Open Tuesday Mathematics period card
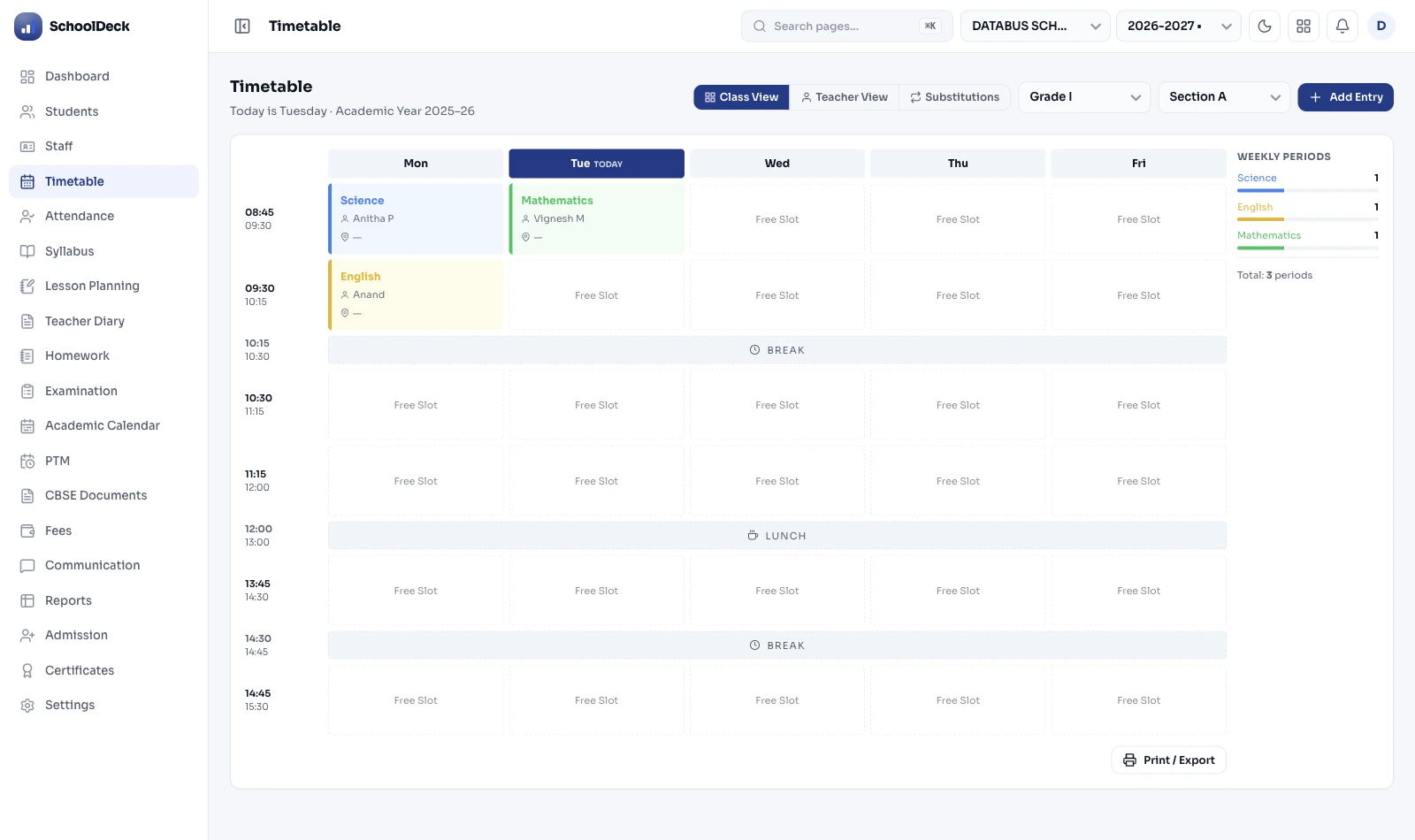This screenshot has height=840, width=1415. (x=597, y=219)
